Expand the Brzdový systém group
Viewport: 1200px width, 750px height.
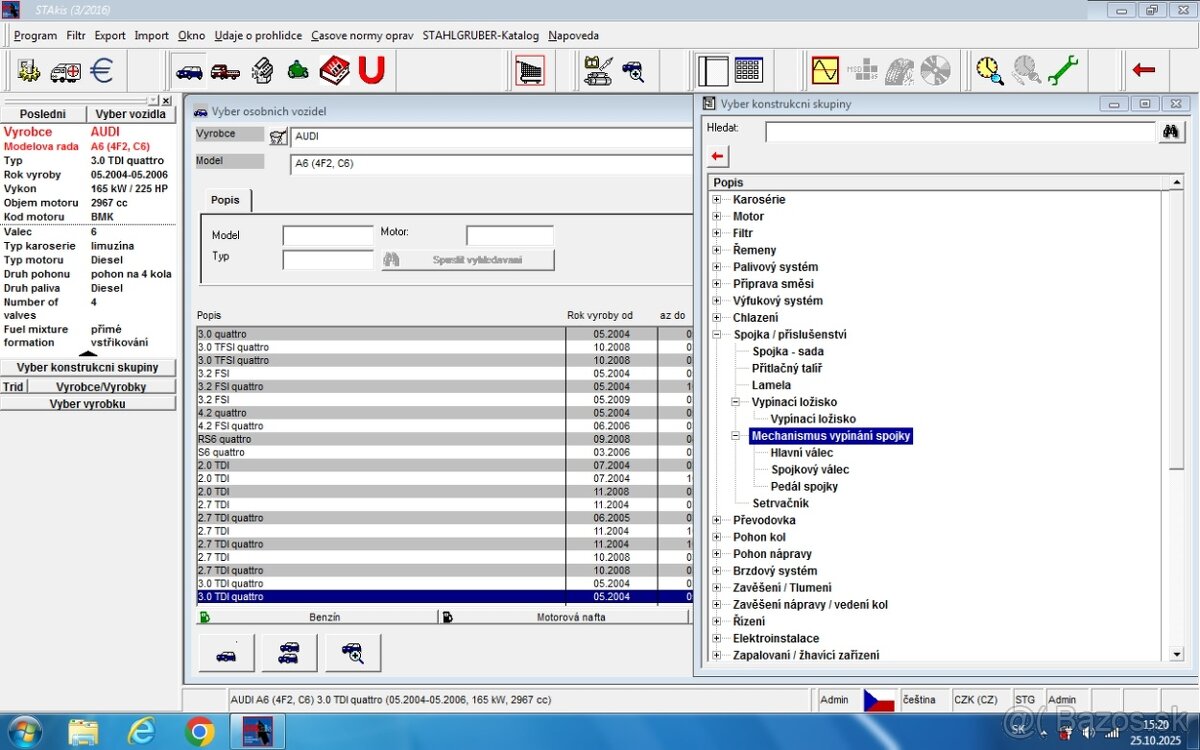click(x=716, y=570)
